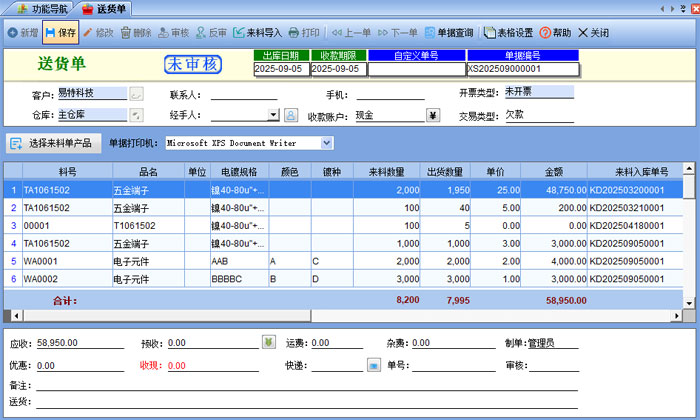The height and width of the screenshot is (420, 700).
Task: Click the ¥ button beside 收款账户
Action: tap(432, 115)
